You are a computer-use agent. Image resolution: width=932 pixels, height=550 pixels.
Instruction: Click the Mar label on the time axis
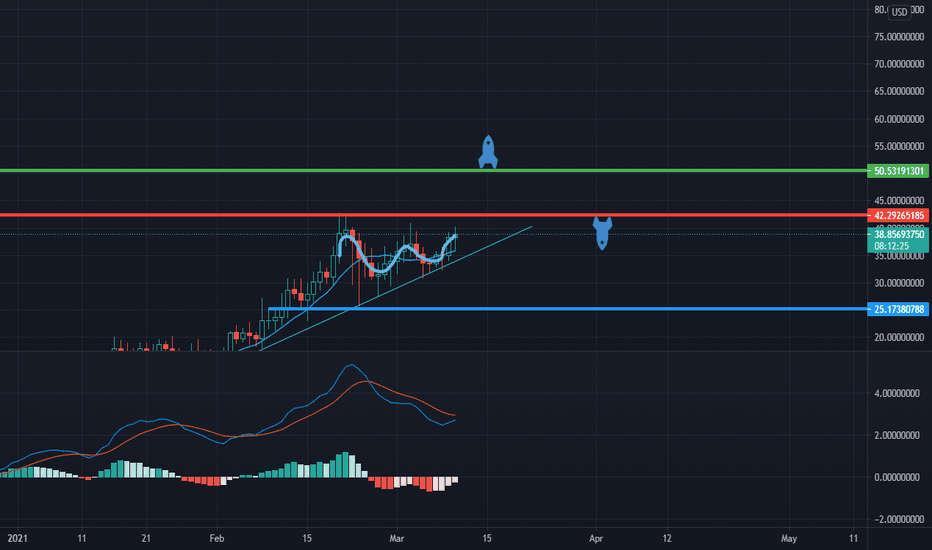click(x=396, y=538)
